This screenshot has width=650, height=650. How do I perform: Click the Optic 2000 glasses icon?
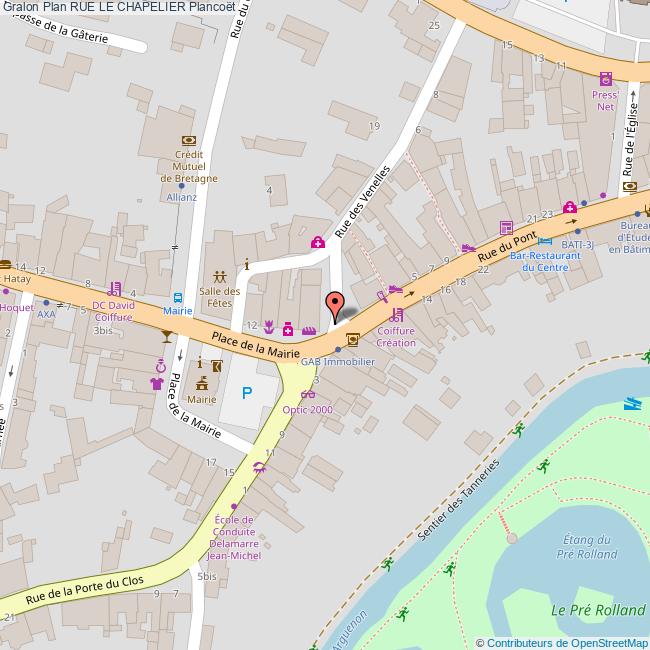(308, 394)
